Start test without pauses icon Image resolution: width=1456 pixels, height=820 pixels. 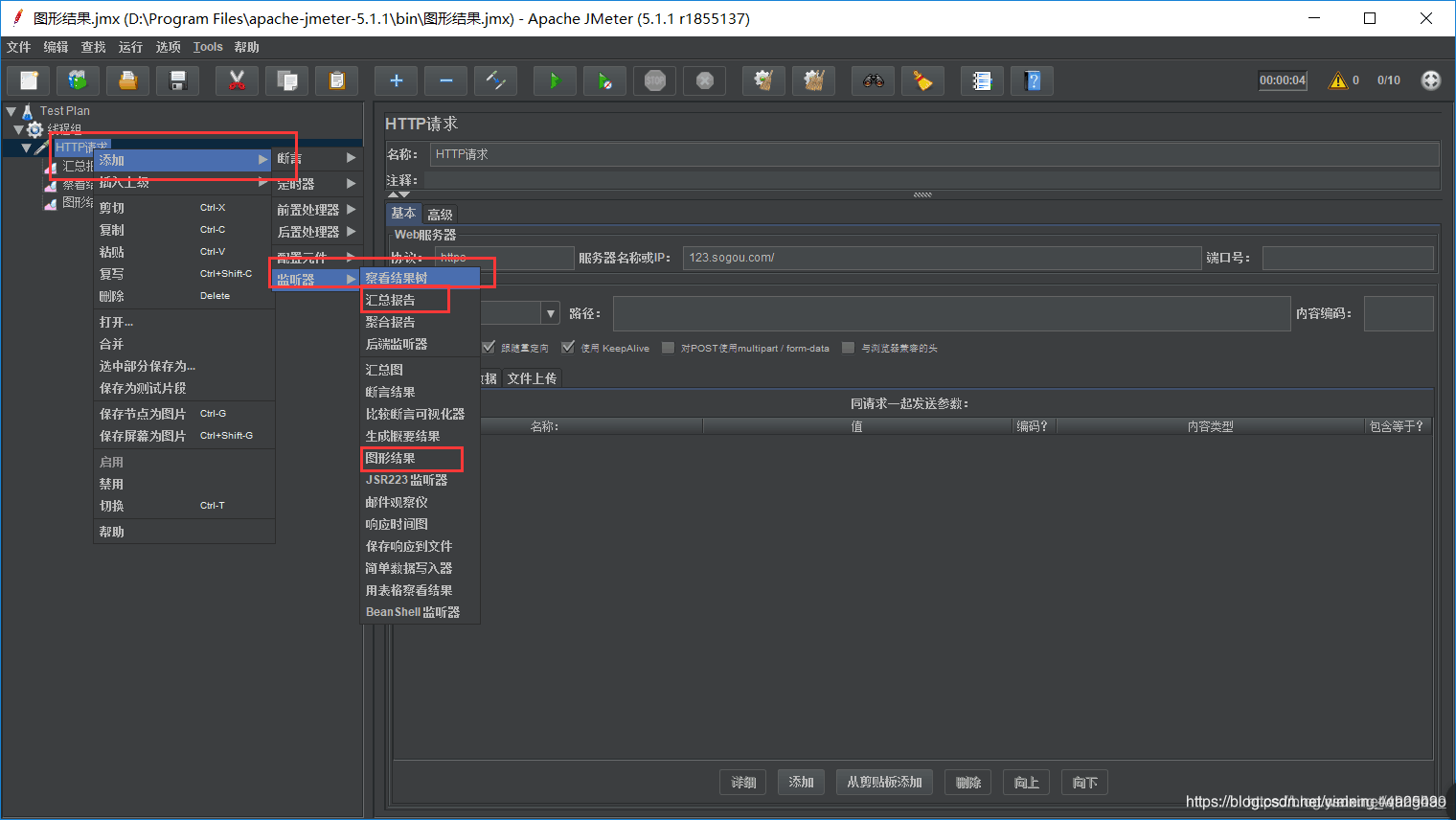604,81
